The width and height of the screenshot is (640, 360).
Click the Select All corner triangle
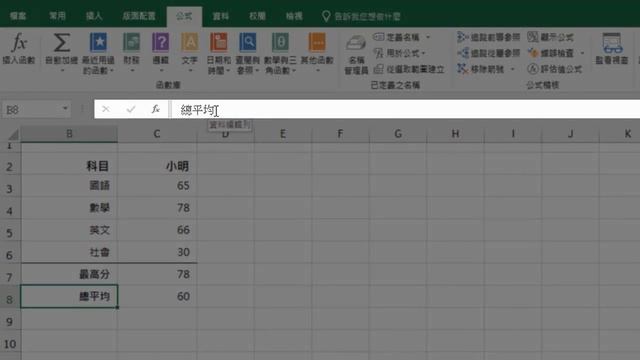[13, 134]
